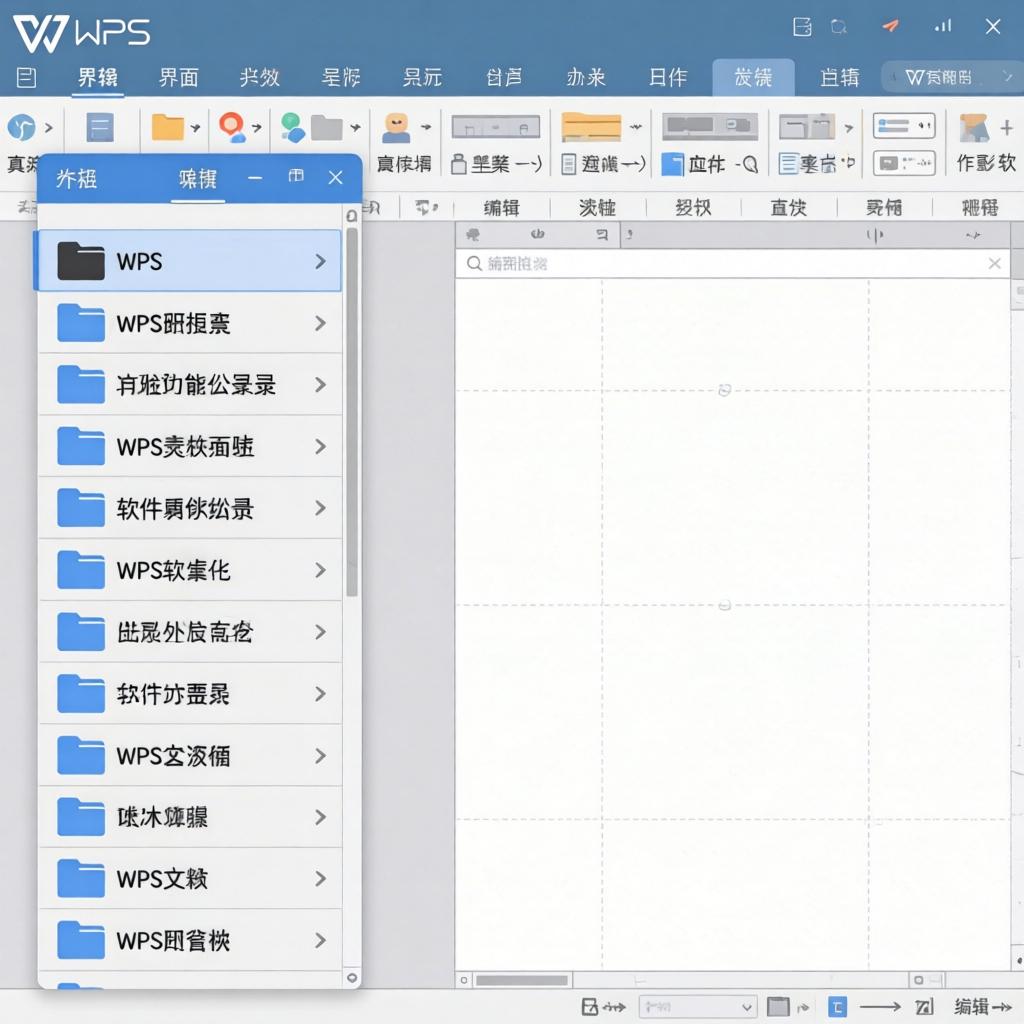Expand the WPS文 folder row chevron
The height and width of the screenshot is (1024, 1024).
coord(320,878)
